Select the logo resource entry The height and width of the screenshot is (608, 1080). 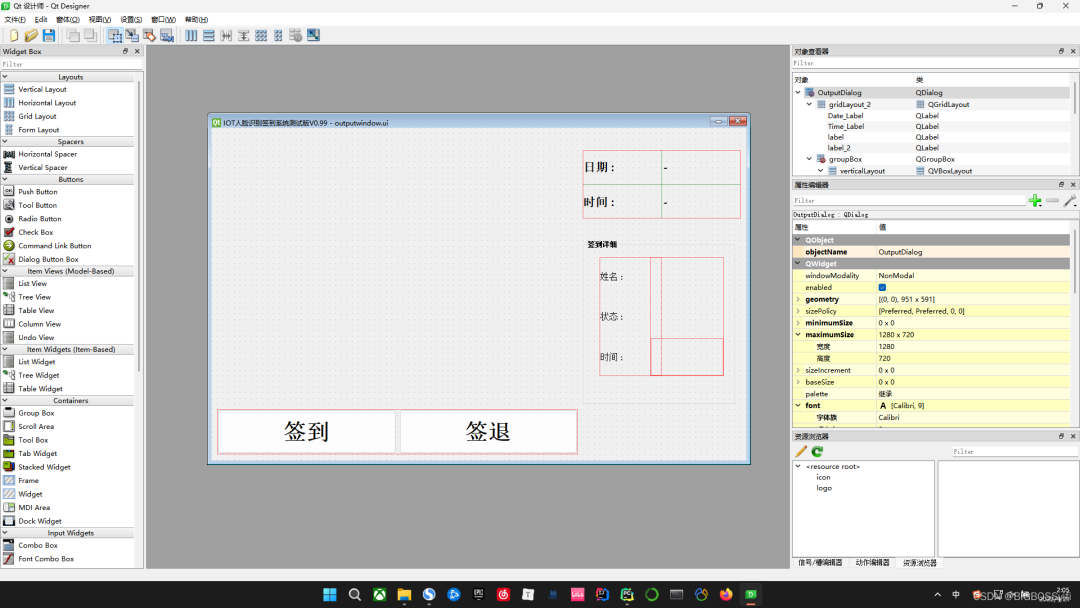pos(824,488)
